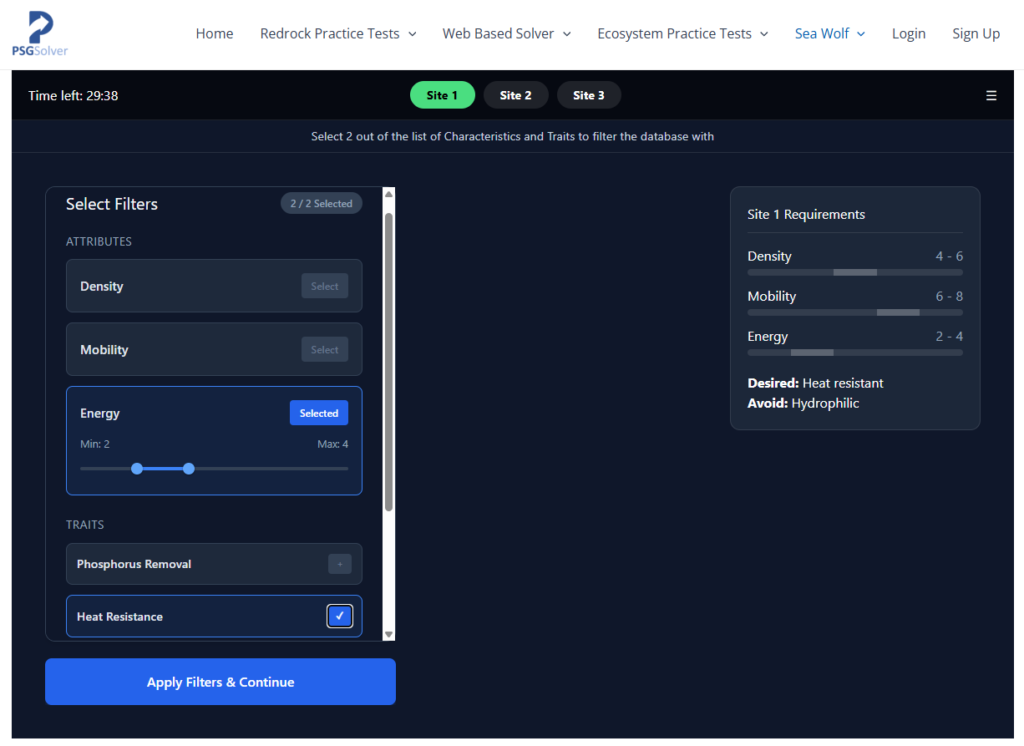Expand Ecosystem Practice Tests dropdown

click(x=682, y=34)
